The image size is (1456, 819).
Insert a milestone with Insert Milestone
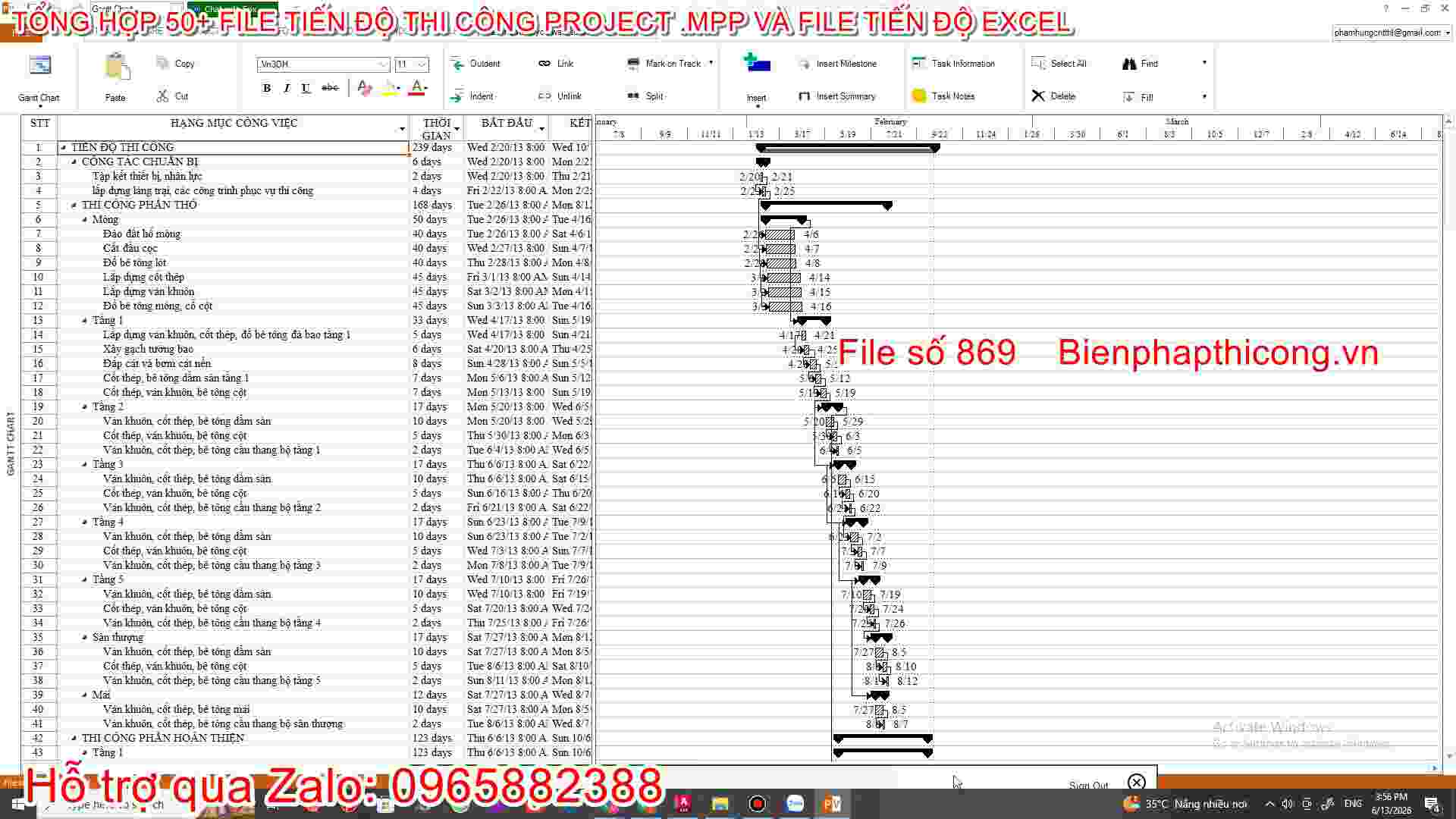click(x=839, y=64)
